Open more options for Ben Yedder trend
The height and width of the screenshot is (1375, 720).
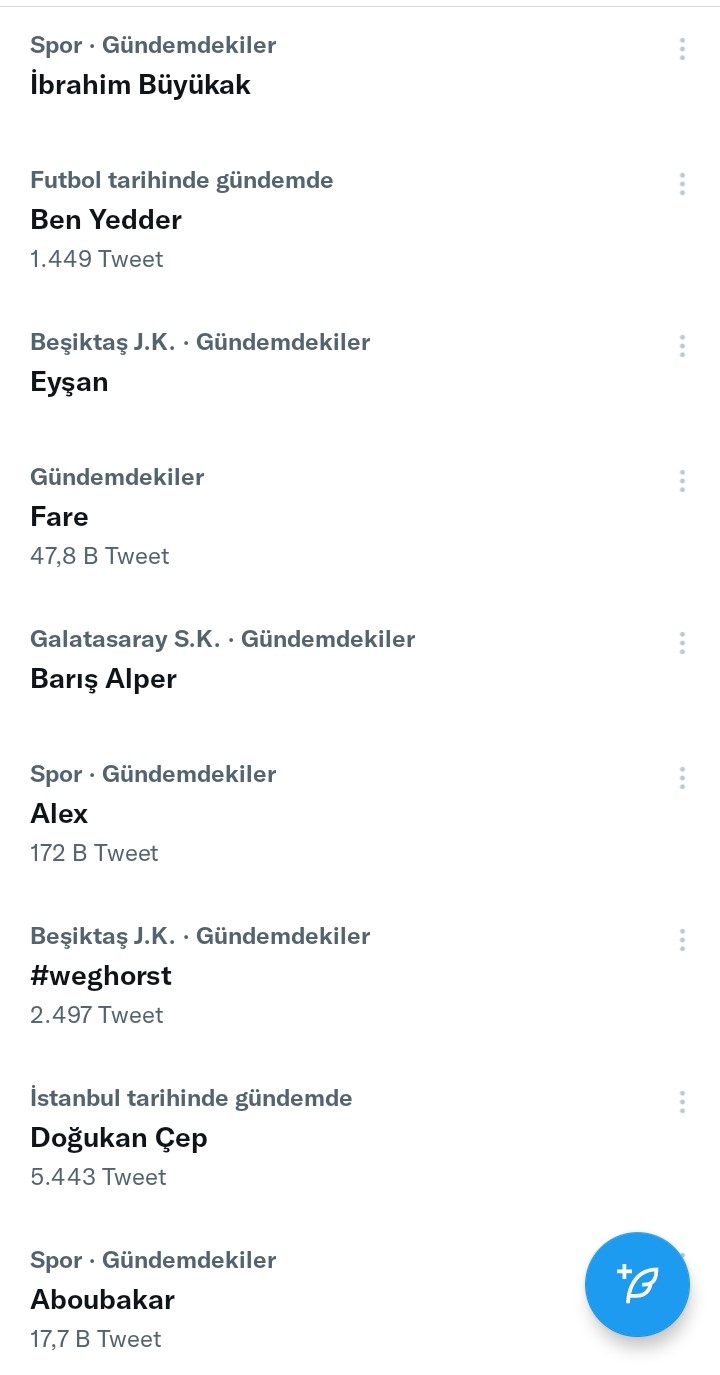682,184
